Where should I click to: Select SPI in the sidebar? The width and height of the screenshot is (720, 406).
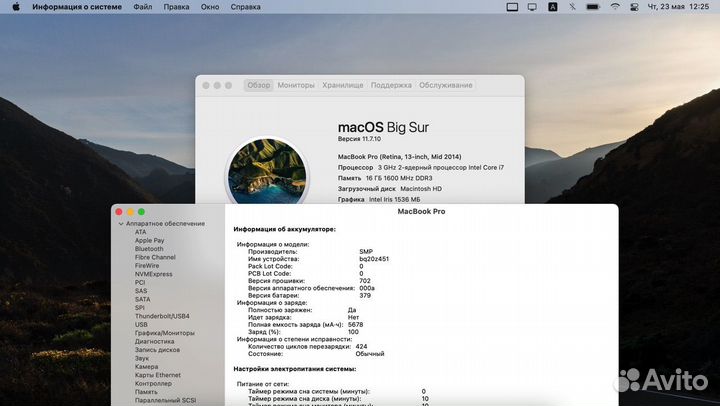(x=140, y=308)
